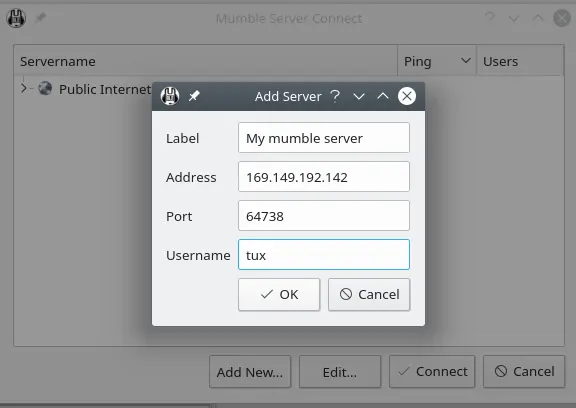
Task: Click the Add New... button
Action: (250, 372)
